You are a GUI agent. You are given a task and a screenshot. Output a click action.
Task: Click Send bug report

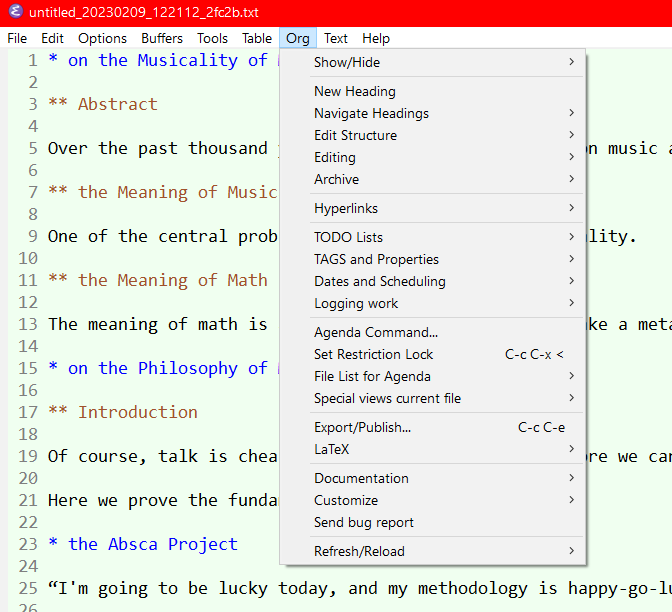tap(363, 522)
